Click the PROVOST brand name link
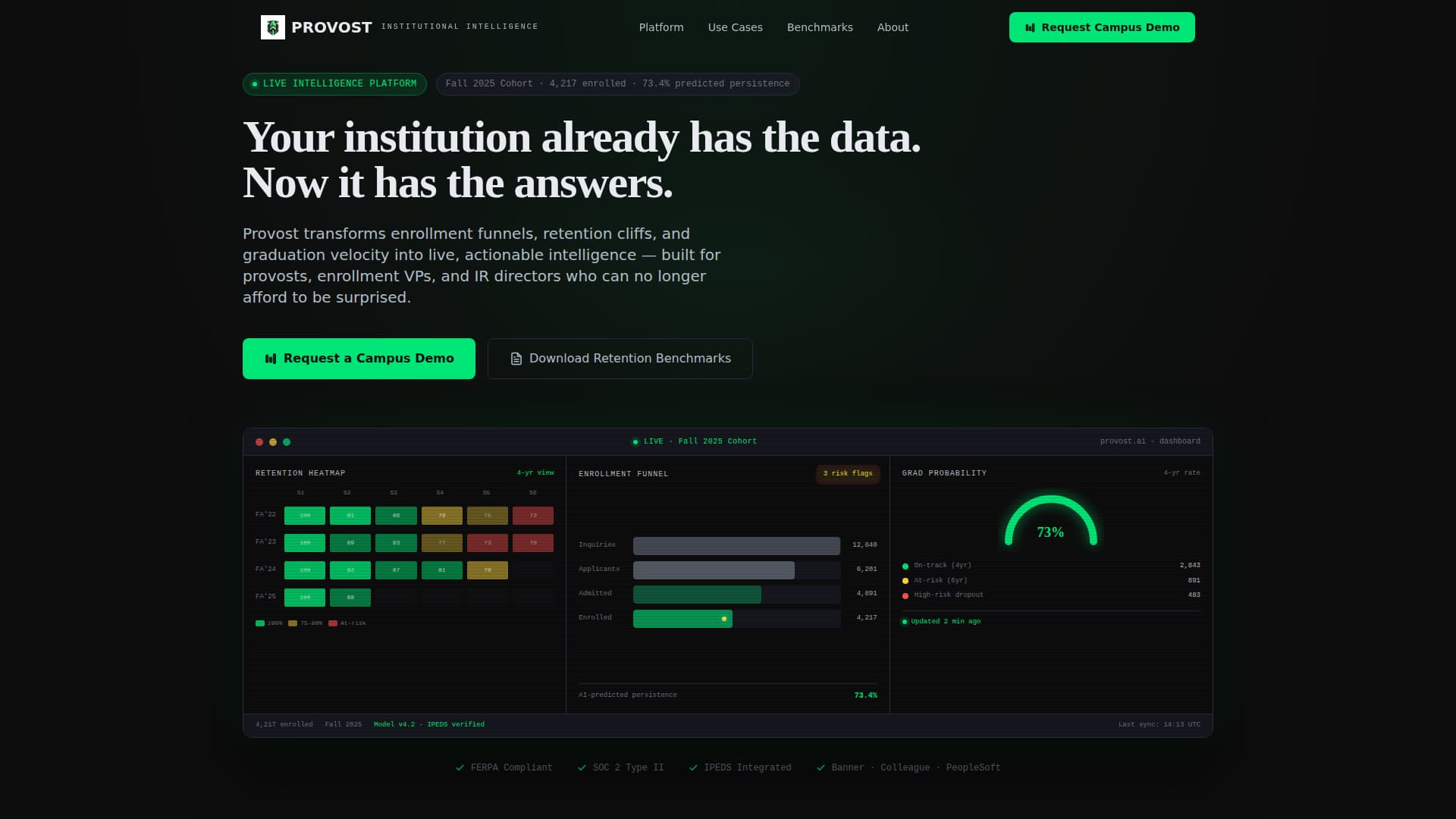This screenshot has height=819, width=1456. tap(331, 27)
